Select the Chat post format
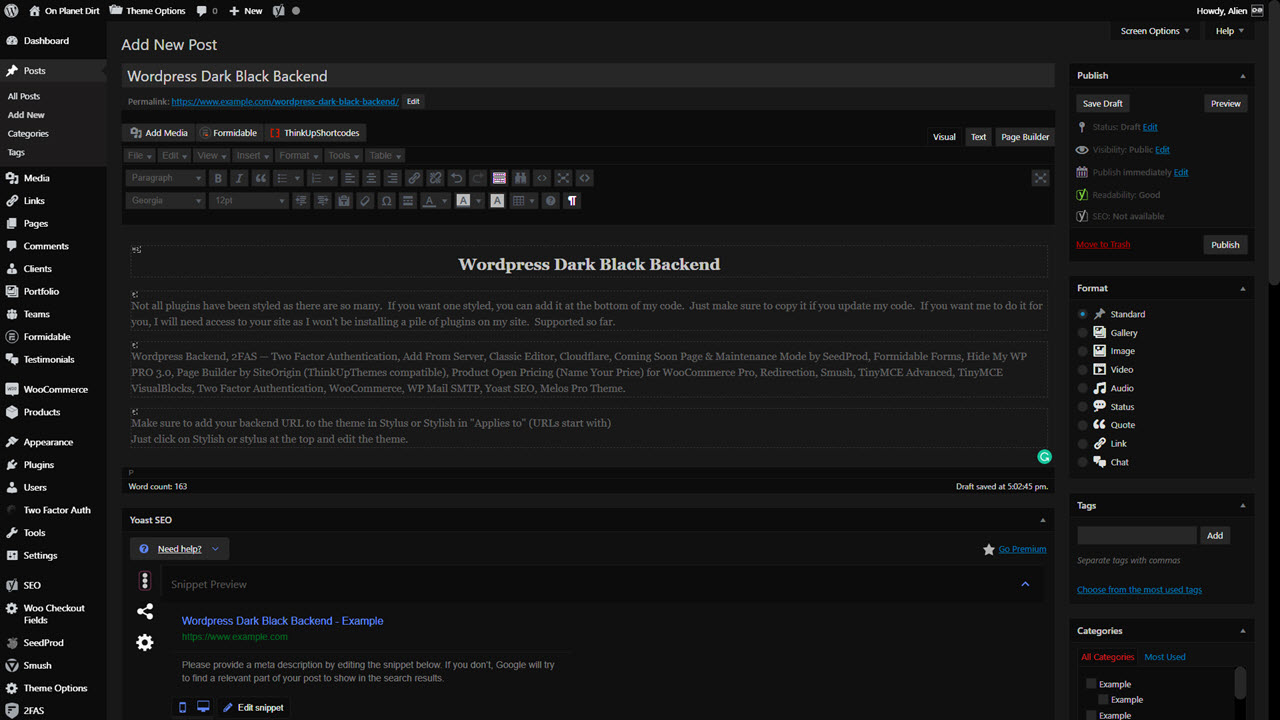 [1082, 462]
